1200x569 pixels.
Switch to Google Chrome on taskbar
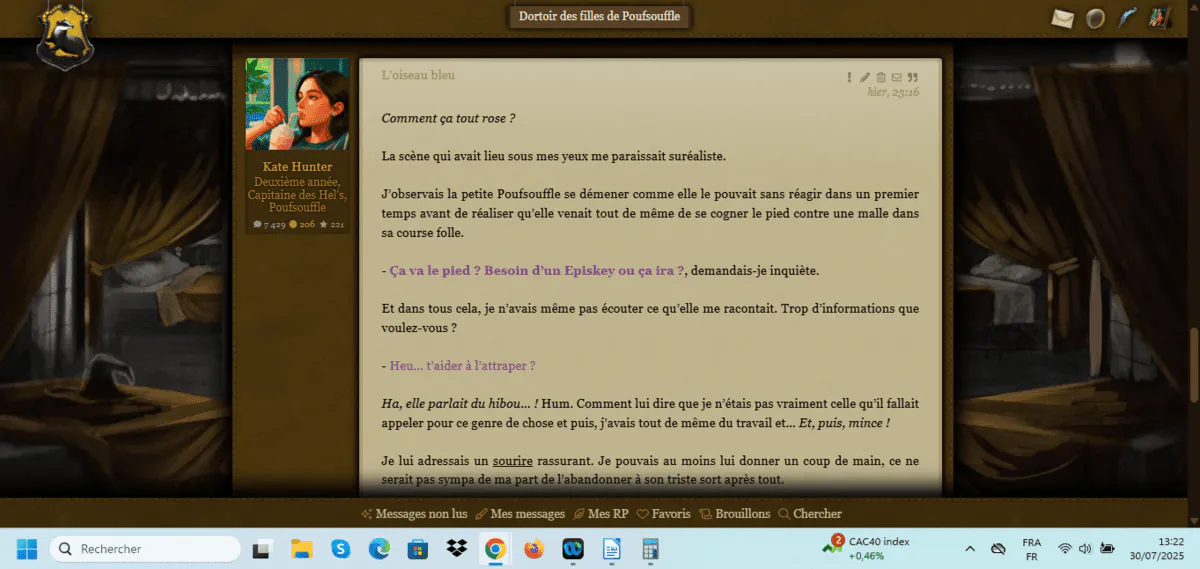(x=495, y=548)
